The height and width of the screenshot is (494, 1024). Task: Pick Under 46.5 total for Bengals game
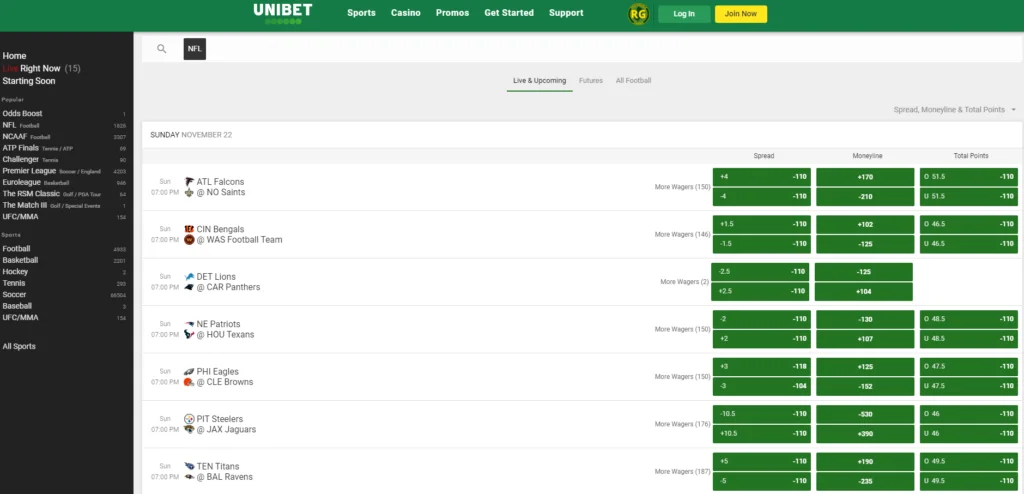968,244
